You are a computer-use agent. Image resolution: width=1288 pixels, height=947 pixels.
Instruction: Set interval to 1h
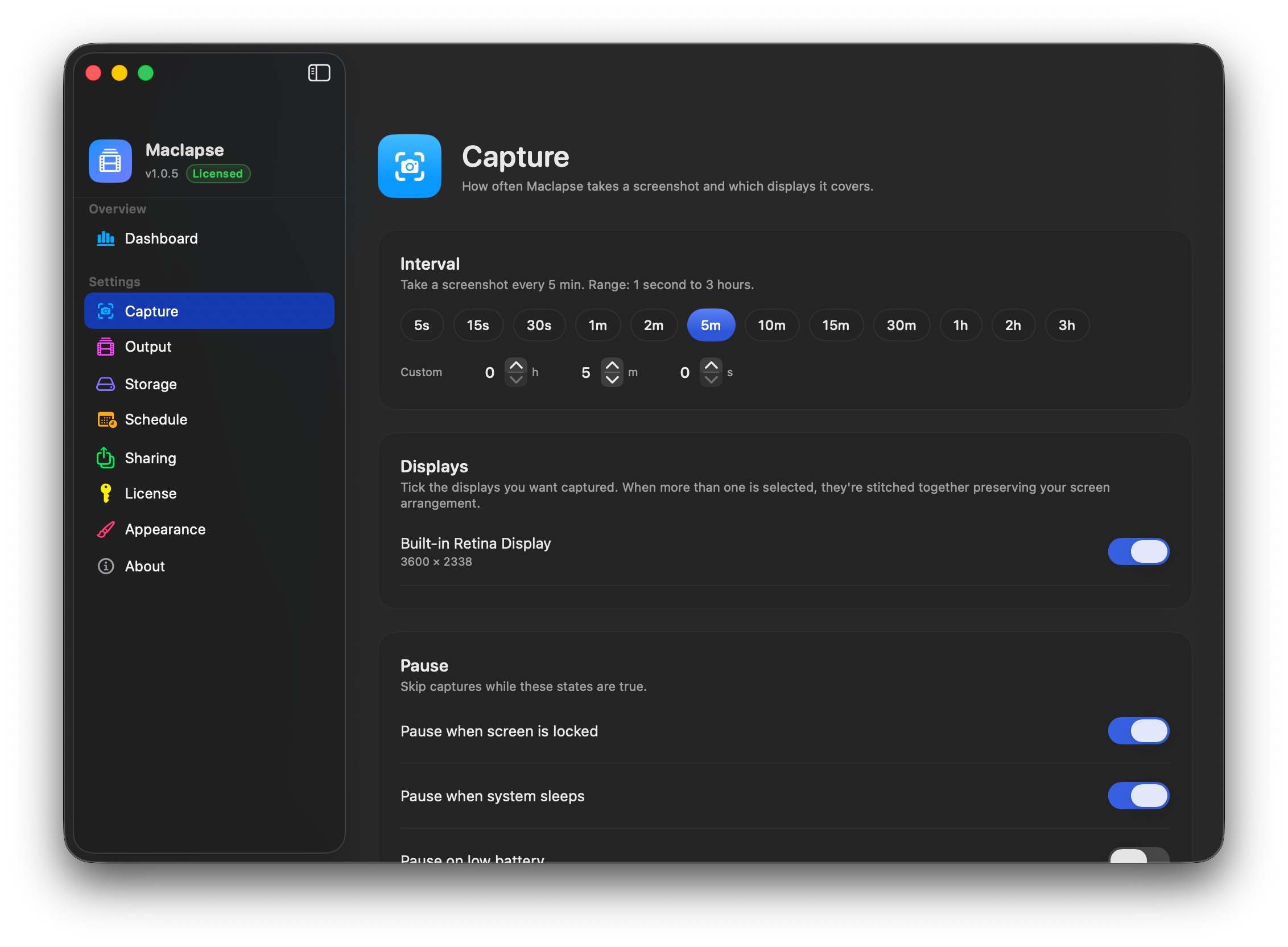click(x=960, y=325)
